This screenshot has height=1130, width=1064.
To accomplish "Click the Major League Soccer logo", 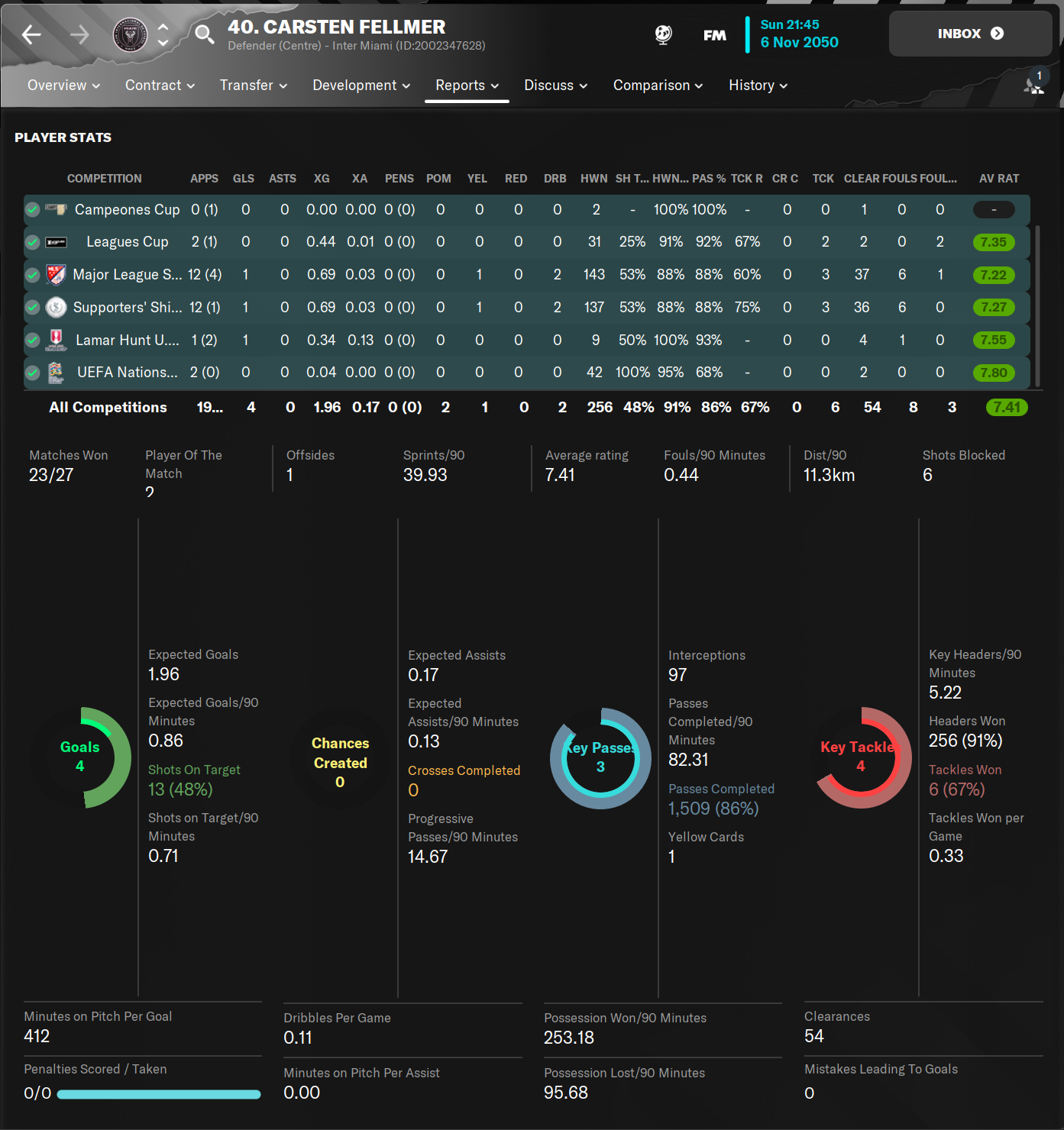I will [56, 274].
